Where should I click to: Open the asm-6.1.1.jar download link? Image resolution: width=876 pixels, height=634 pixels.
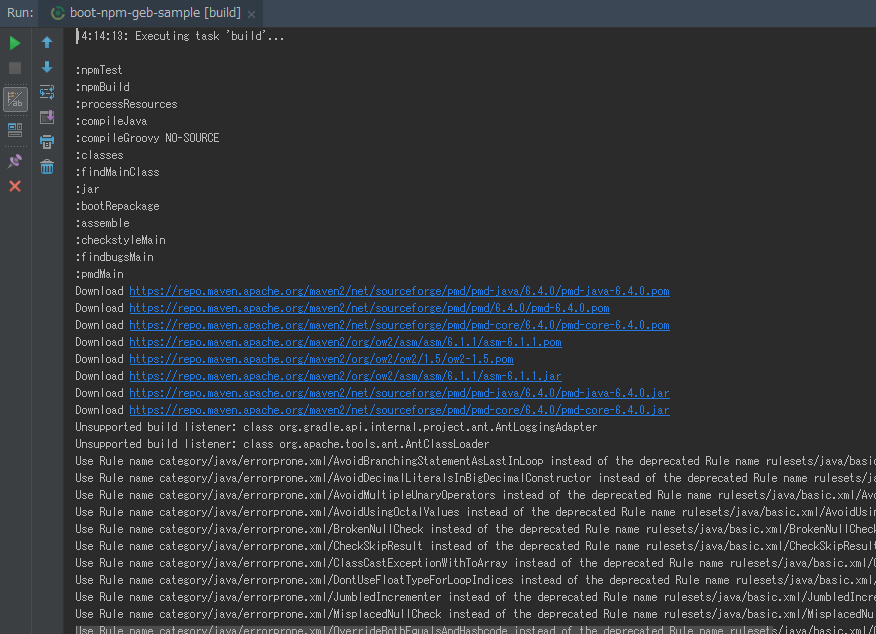[x=345, y=376]
